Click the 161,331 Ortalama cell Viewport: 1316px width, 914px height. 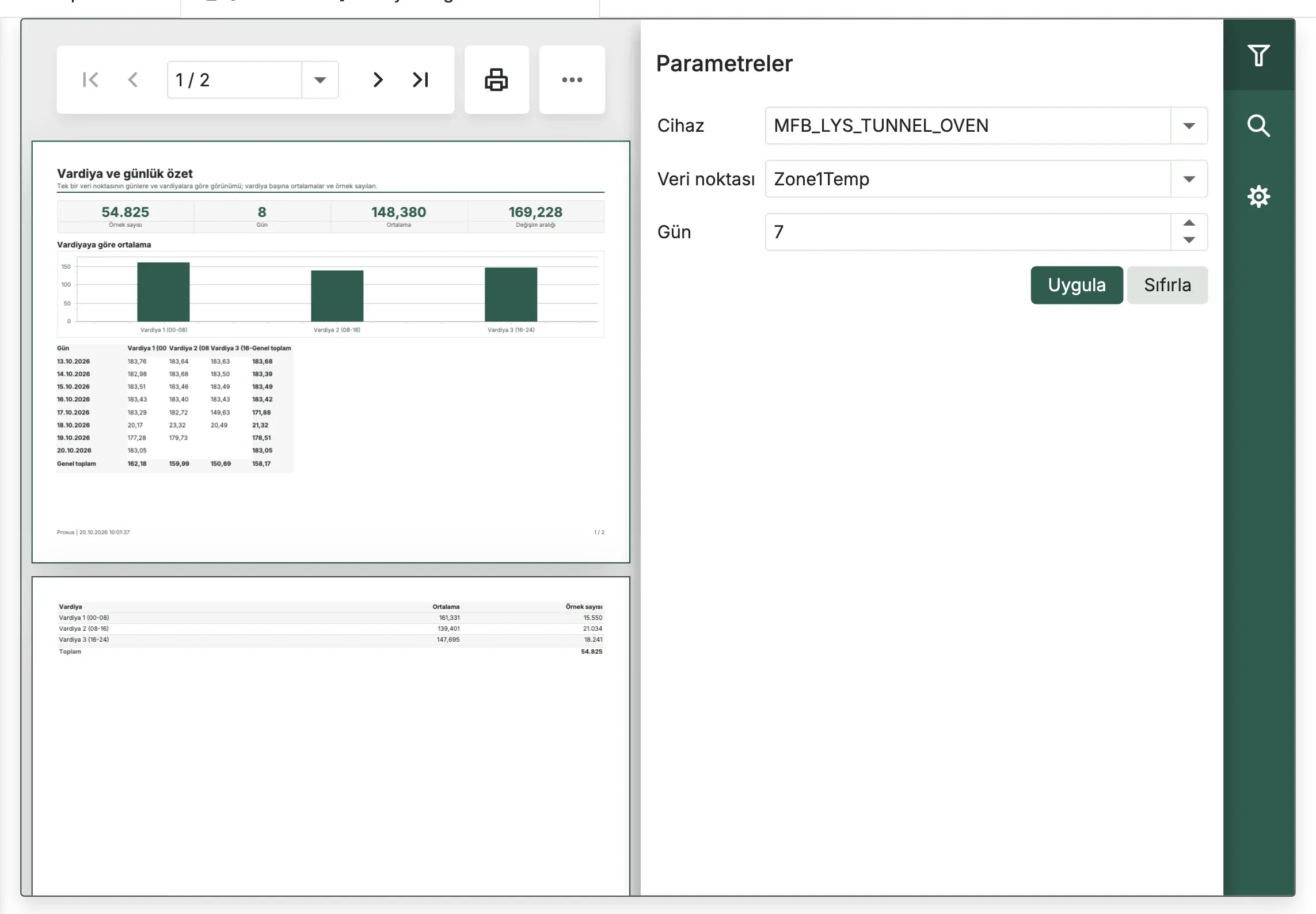[449, 618]
